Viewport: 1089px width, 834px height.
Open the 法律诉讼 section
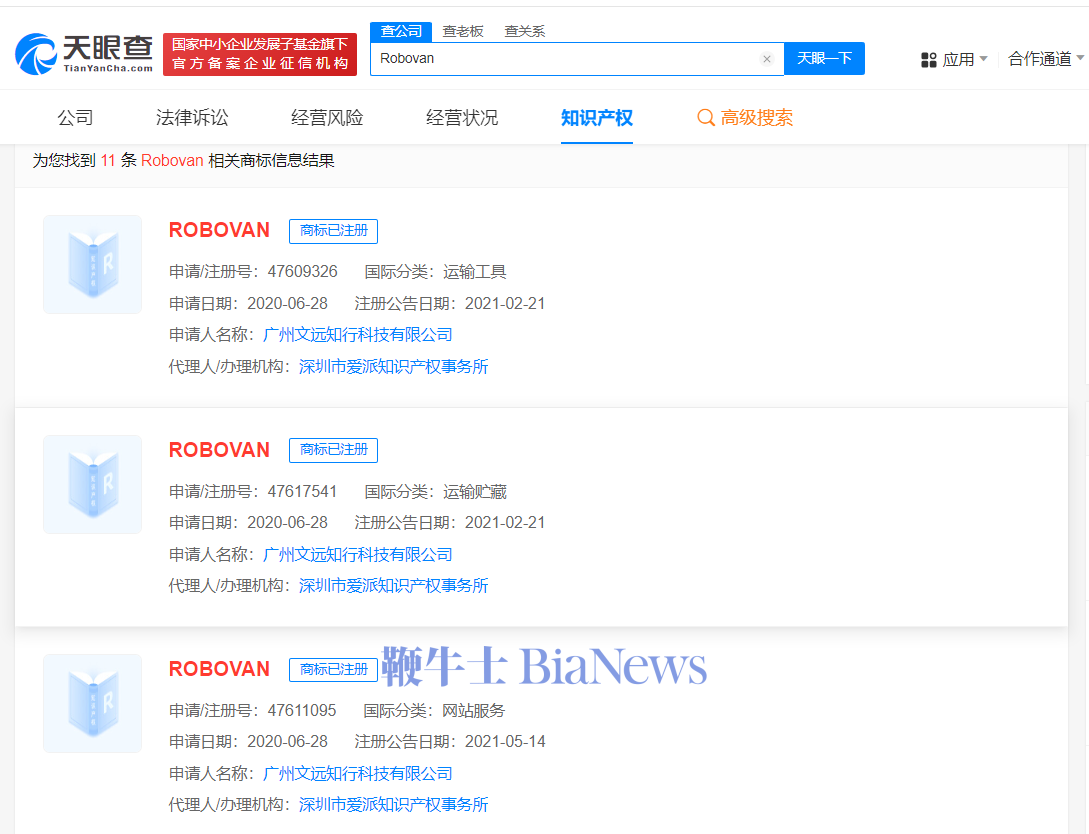[x=193, y=117]
